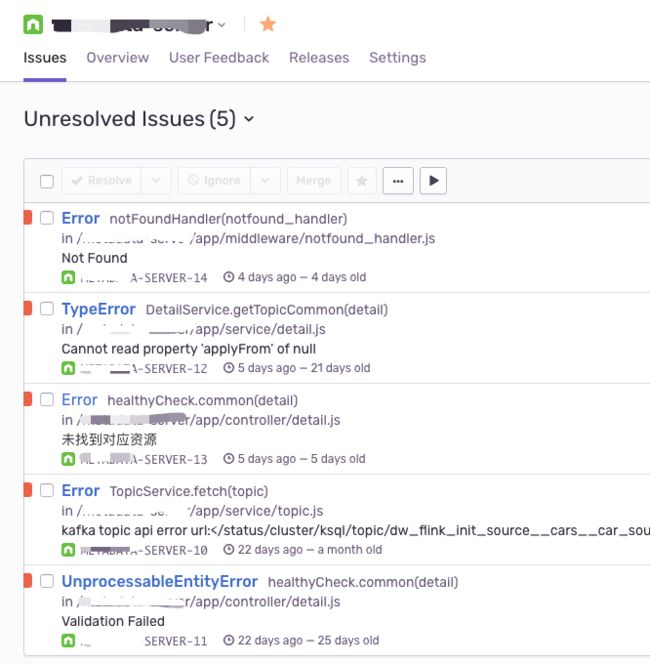The width and height of the screenshot is (650, 664).
Task: Click the Merge button
Action: (x=314, y=181)
